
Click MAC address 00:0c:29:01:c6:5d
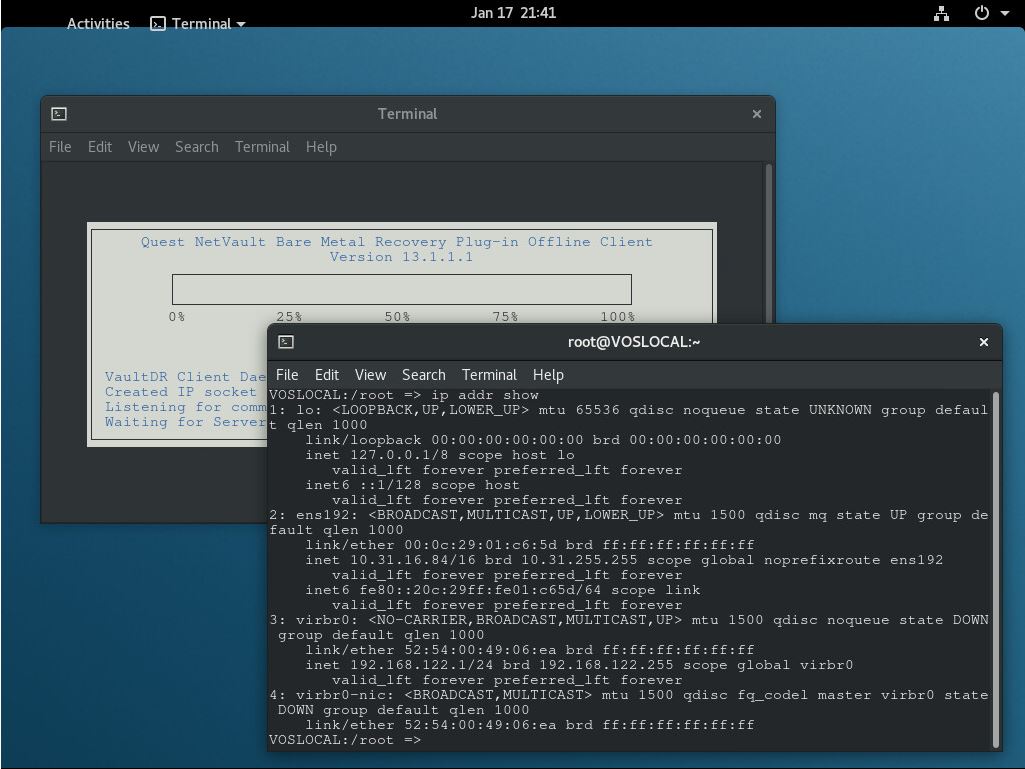pos(480,545)
